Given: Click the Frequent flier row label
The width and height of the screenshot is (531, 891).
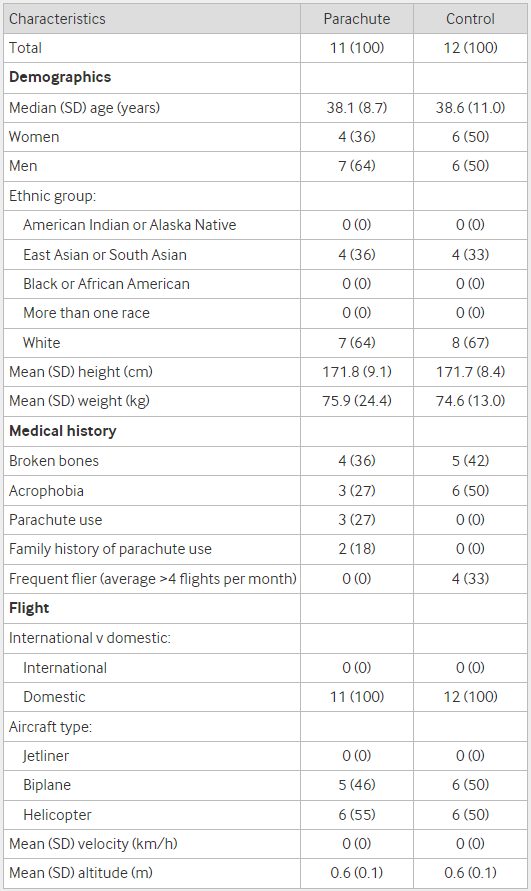Looking at the screenshot, I should coord(152,579).
